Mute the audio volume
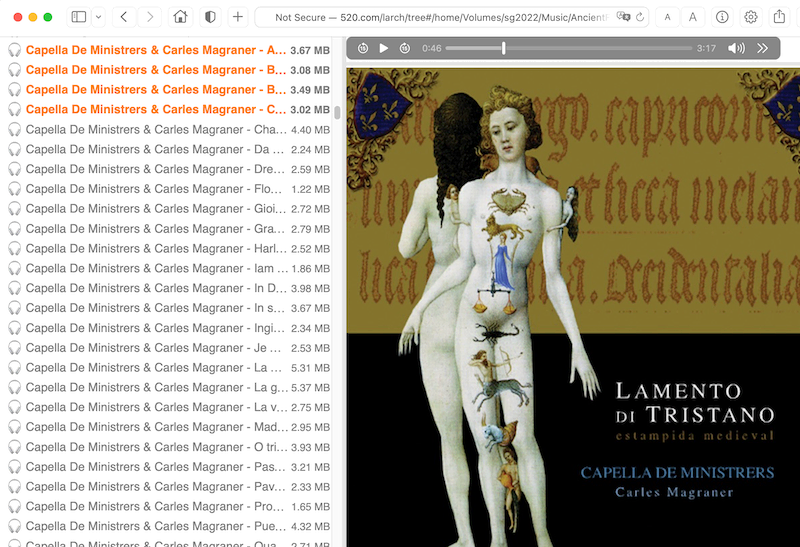Viewport: 800px width, 547px height. click(736, 48)
